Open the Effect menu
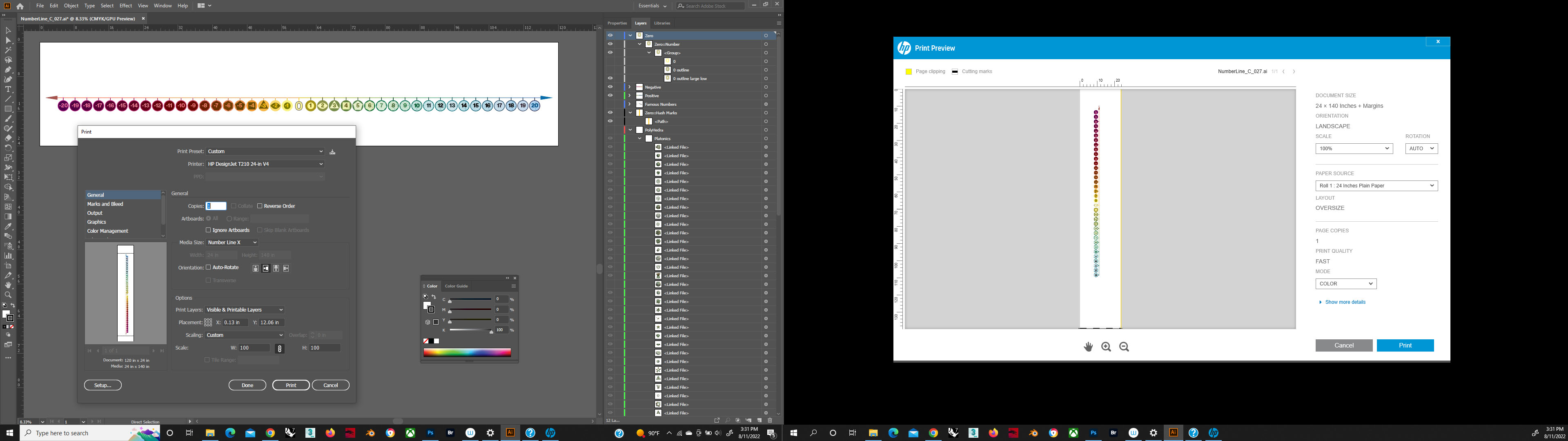 [x=125, y=5]
